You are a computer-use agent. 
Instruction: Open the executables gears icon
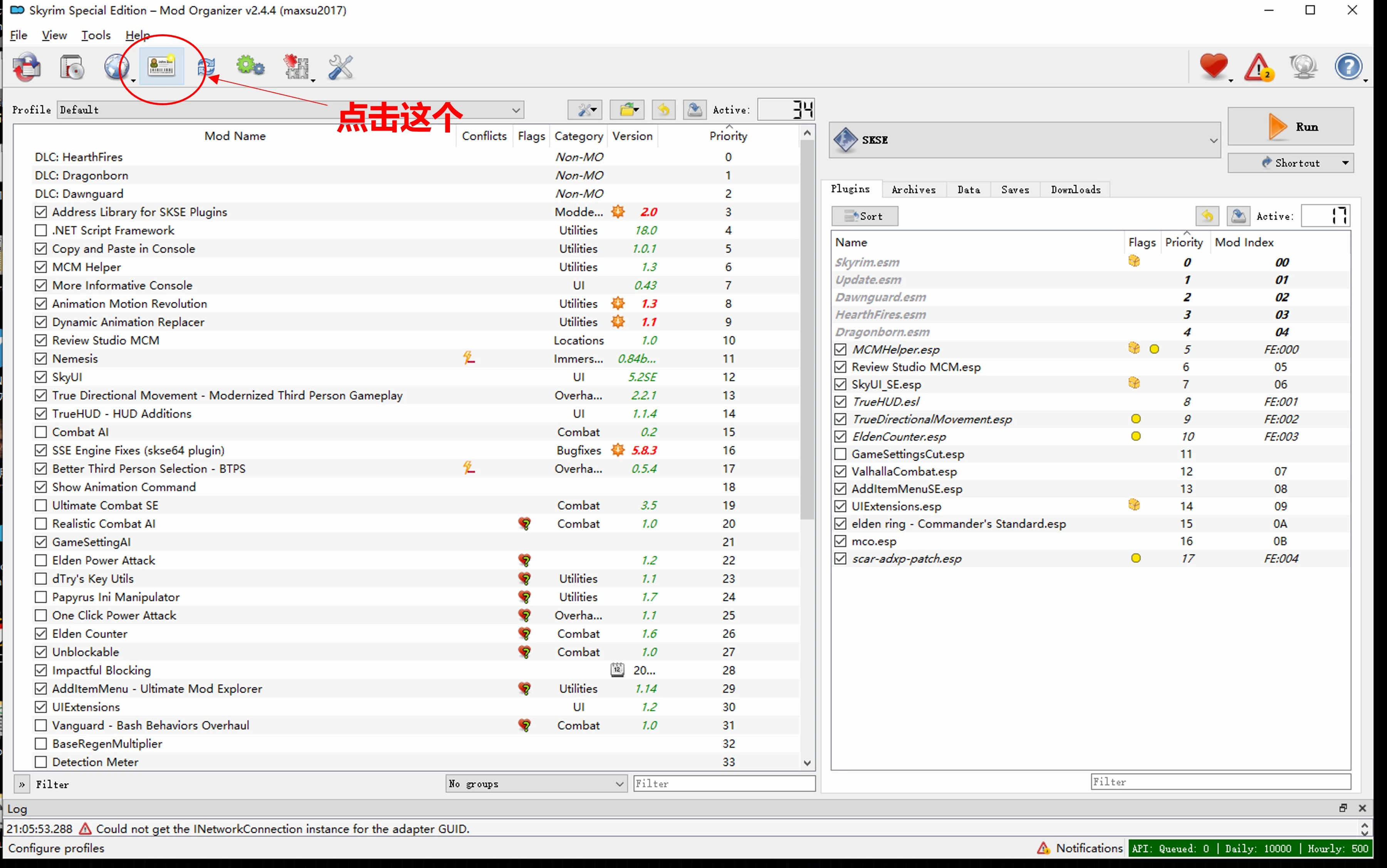250,67
